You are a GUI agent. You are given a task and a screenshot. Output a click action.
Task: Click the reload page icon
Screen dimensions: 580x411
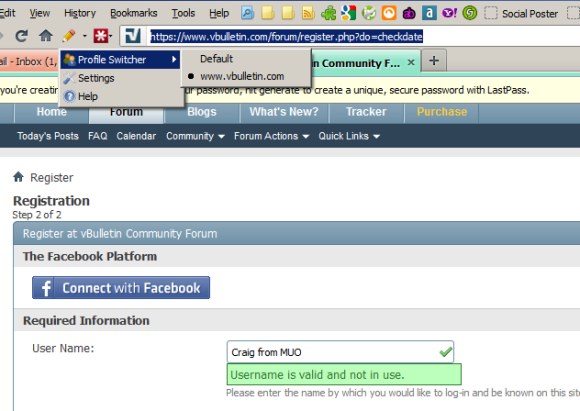point(21,36)
